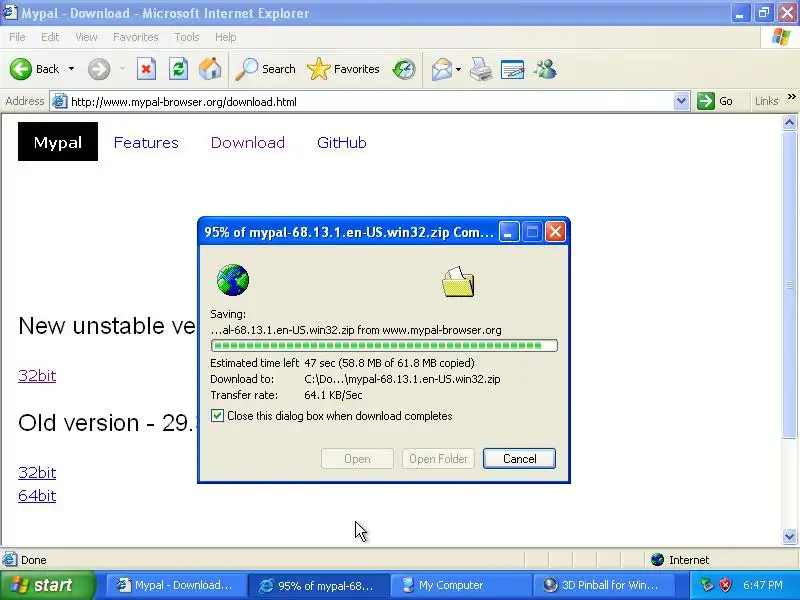Open the Download navigation link
Image resolution: width=800 pixels, height=600 pixels.
(247, 142)
